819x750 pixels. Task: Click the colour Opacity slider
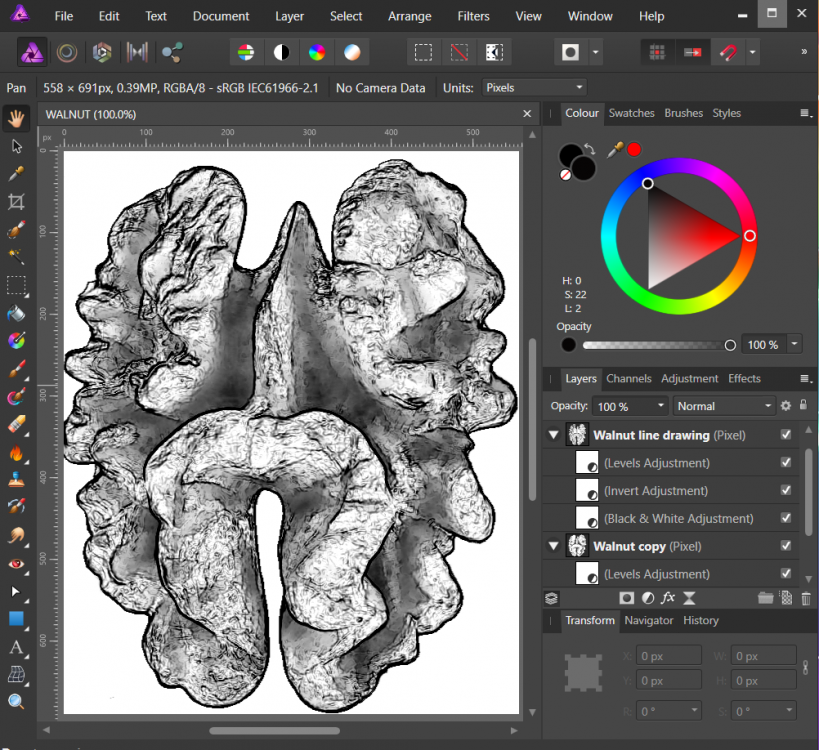pos(656,345)
